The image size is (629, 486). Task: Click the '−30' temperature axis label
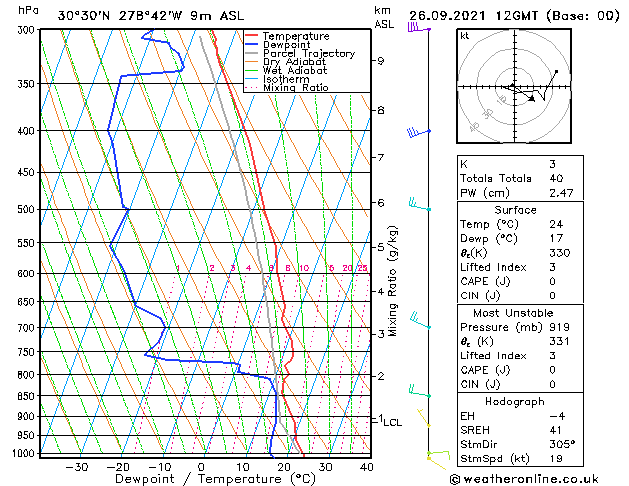pyautogui.click(x=77, y=468)
